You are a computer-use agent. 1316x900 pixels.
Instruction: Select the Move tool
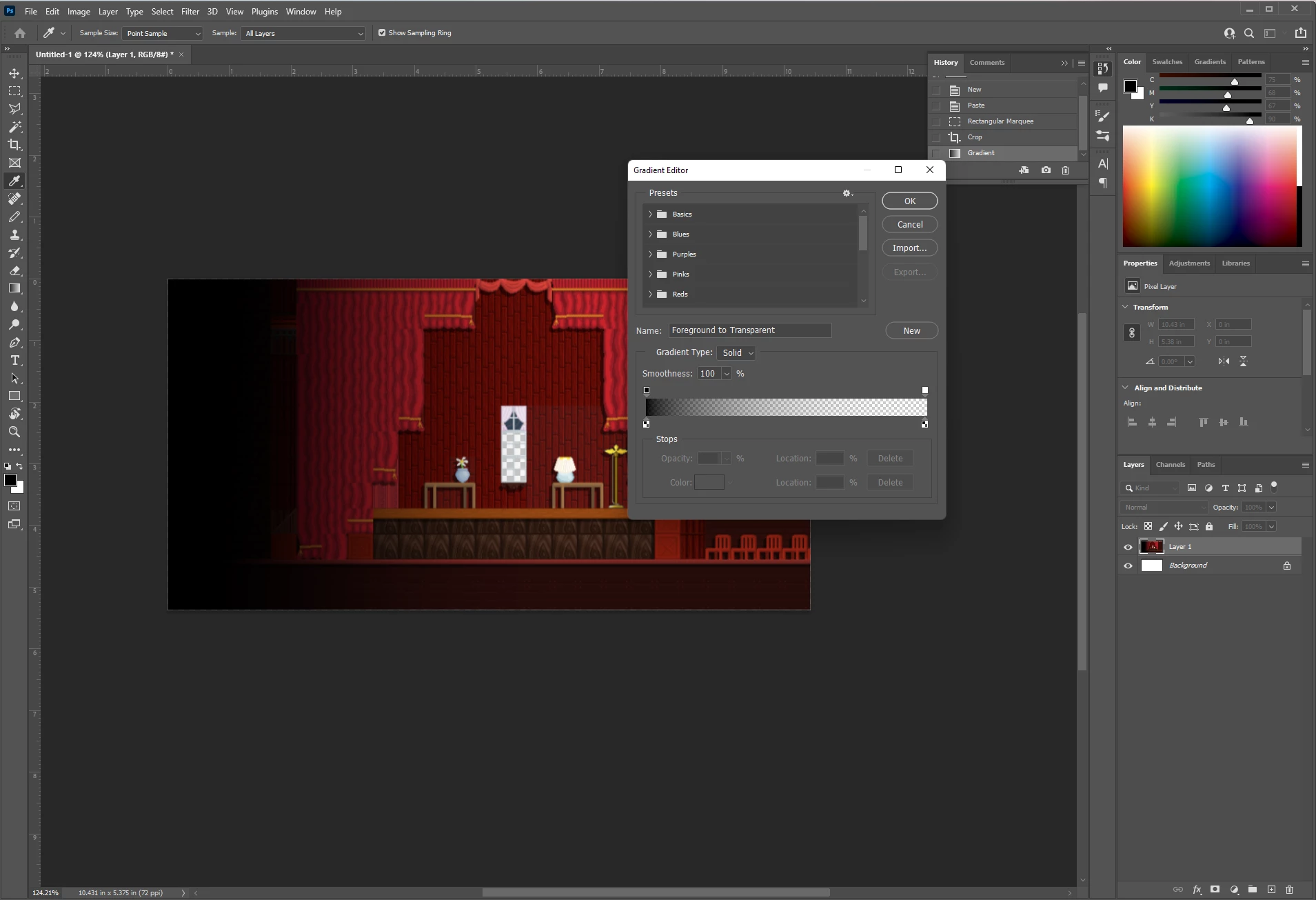coord(14,73)
